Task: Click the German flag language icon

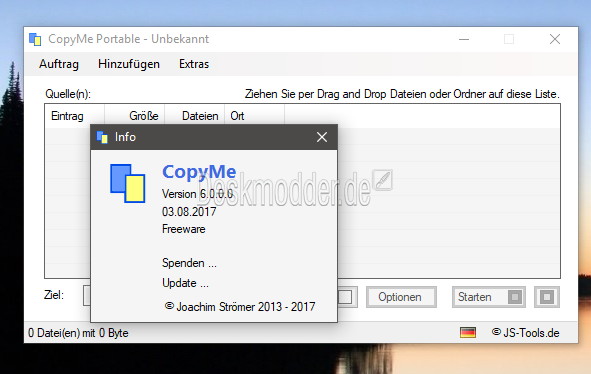Action: click(468, 333)
